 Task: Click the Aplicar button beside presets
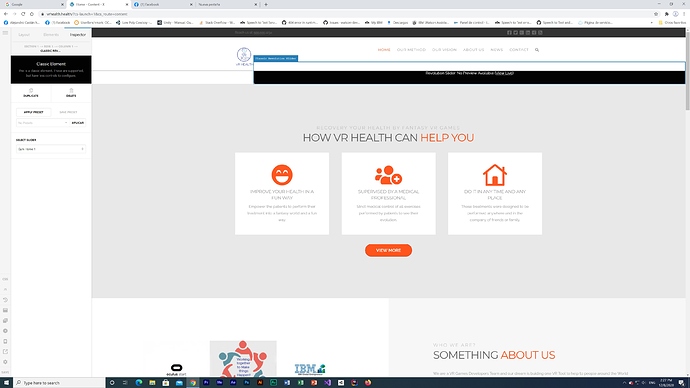[78, 123]
